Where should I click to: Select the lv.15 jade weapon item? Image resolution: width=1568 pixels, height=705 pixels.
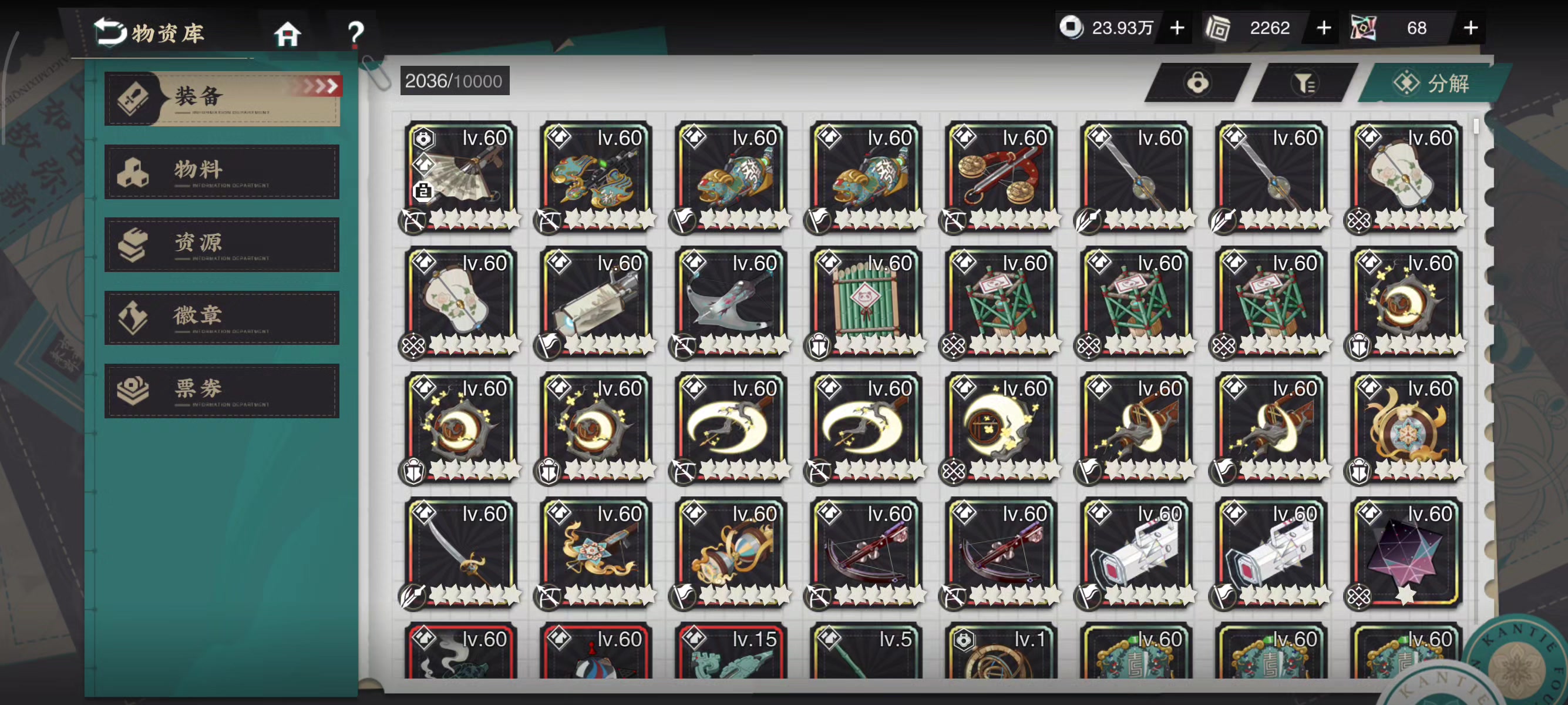(x=731, y=650)
